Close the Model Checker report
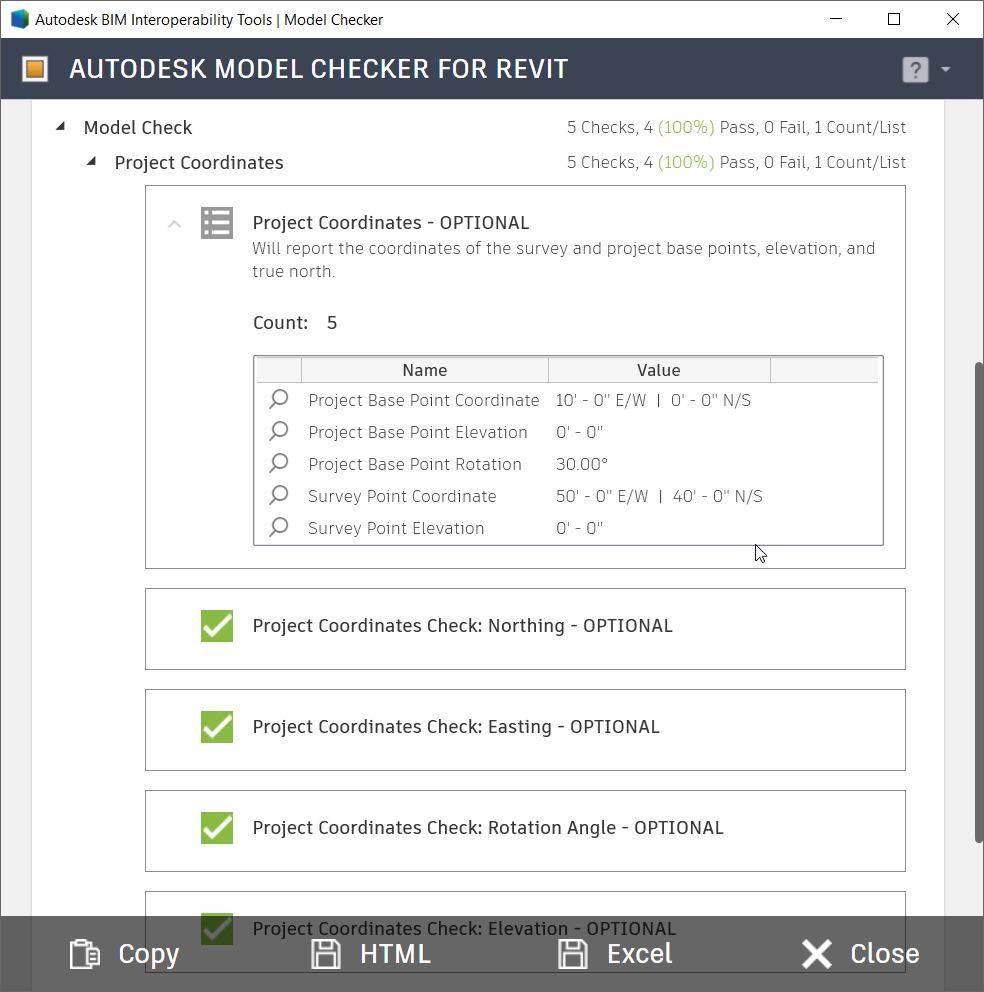Screen dimensions: 984x992 817,953
